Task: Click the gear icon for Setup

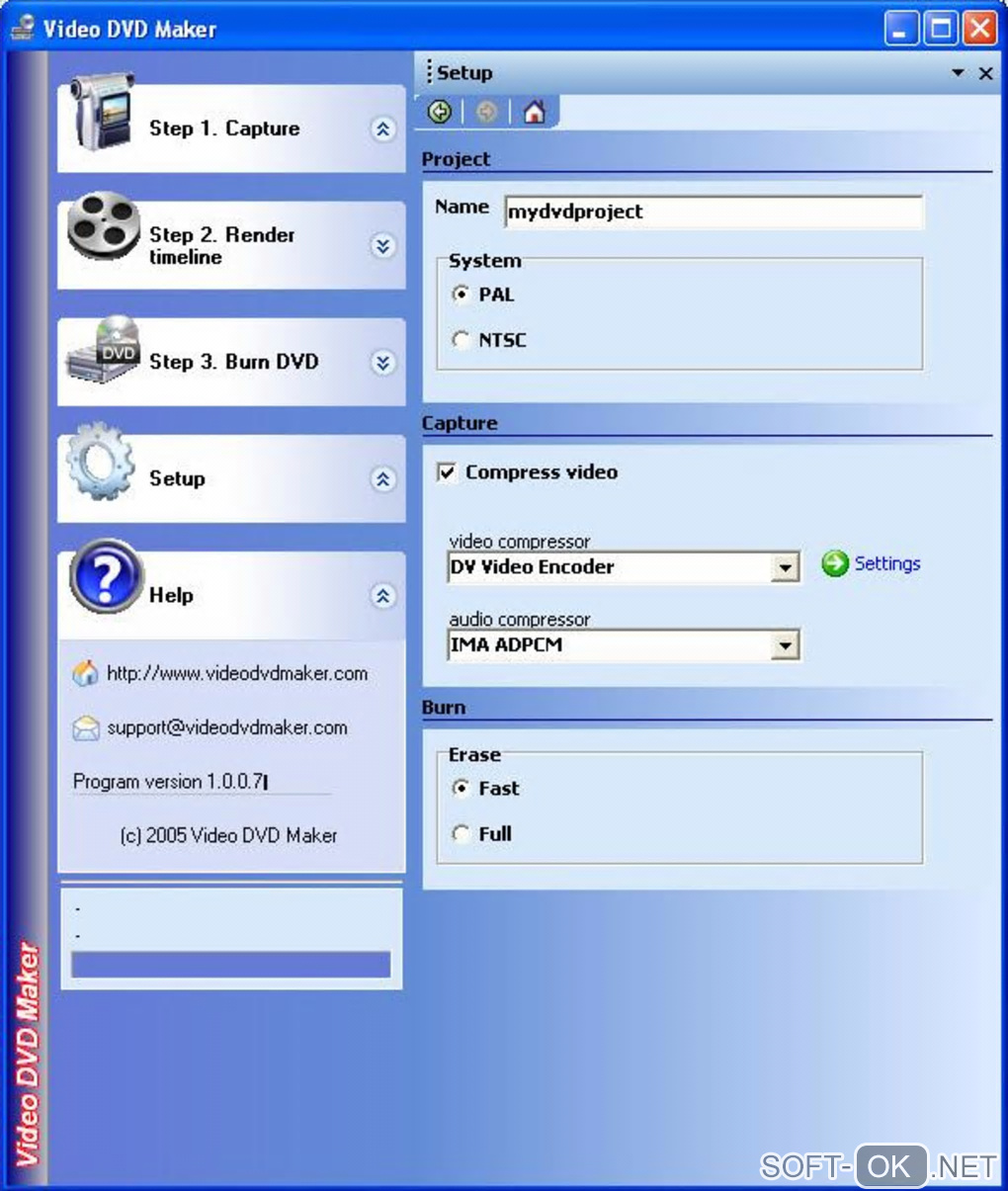Action: pos(100,462)
